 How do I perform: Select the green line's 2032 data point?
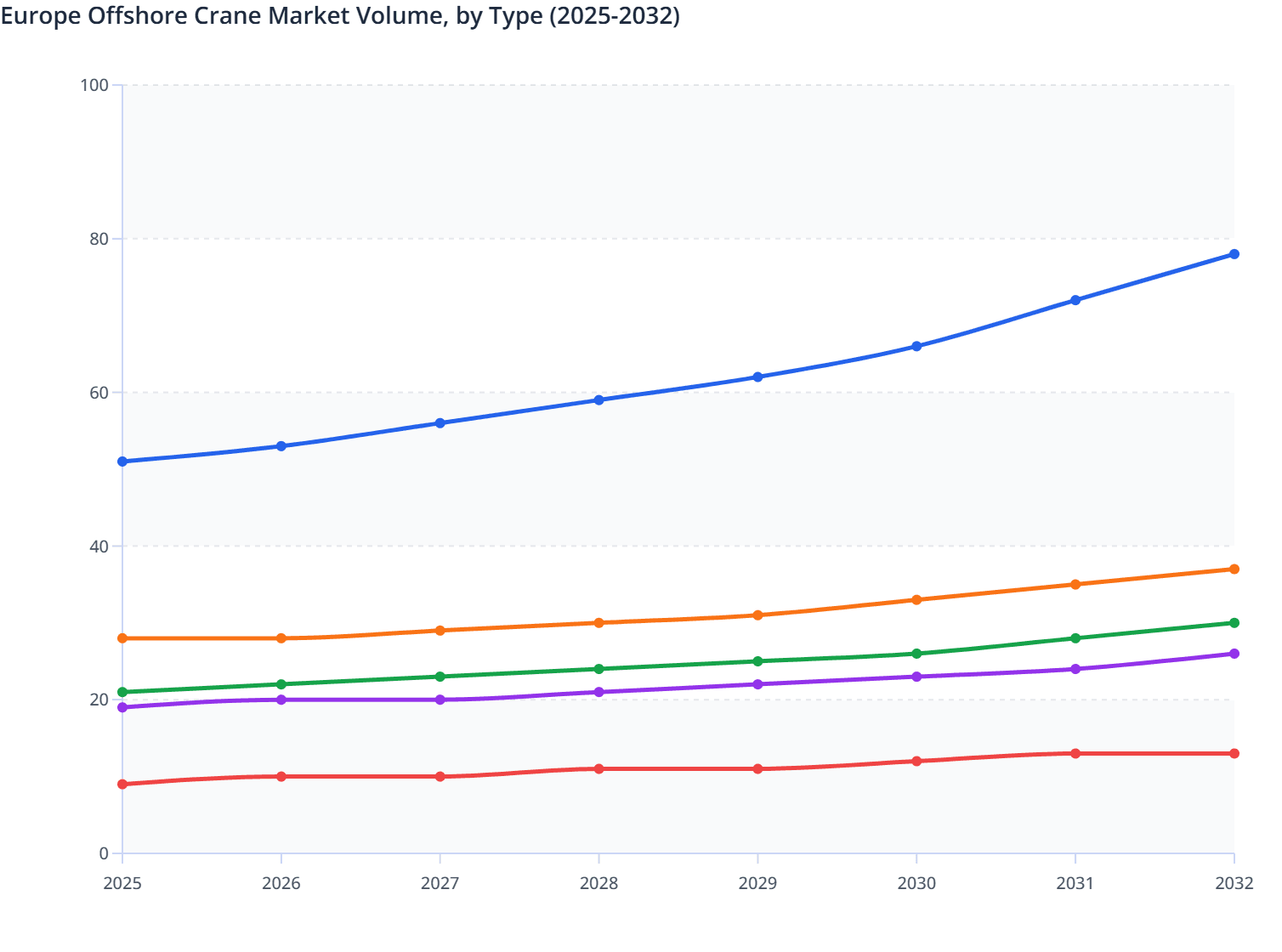[x=1234, y=623]
